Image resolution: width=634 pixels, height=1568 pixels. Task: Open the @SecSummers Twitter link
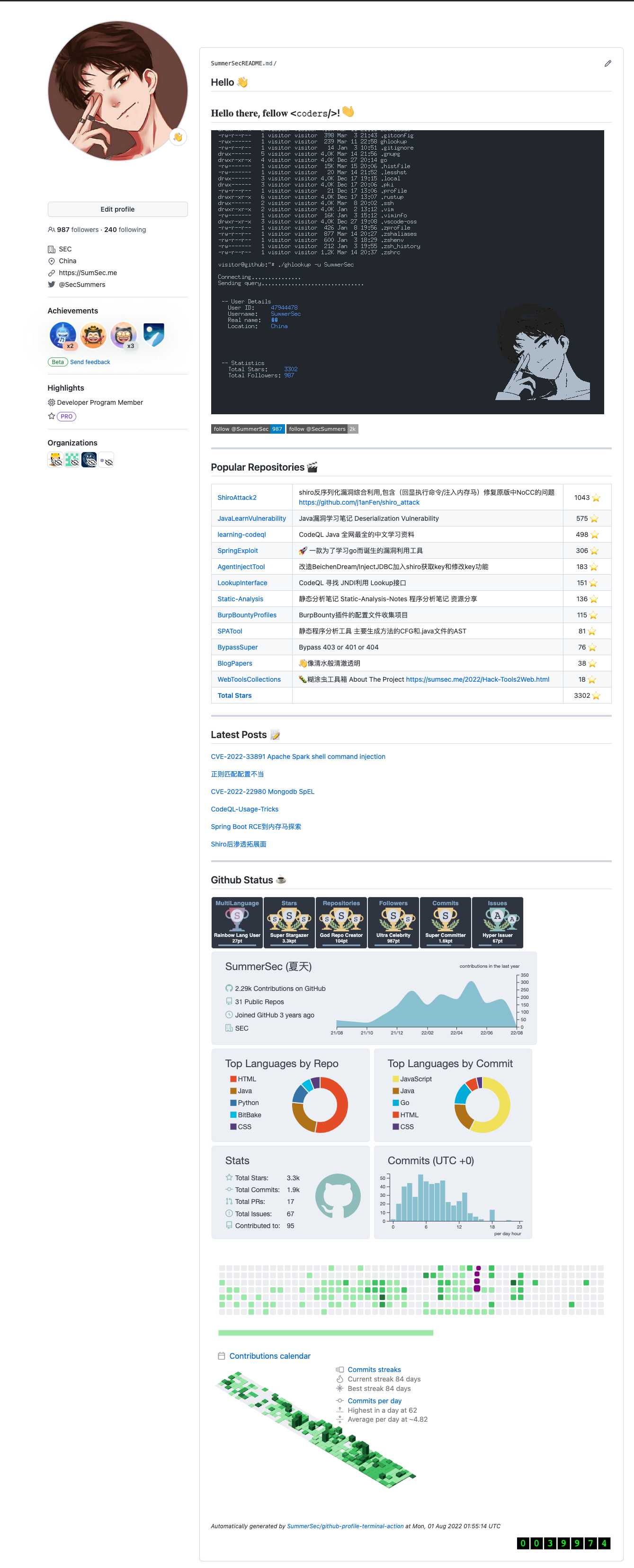pos(81,284)
